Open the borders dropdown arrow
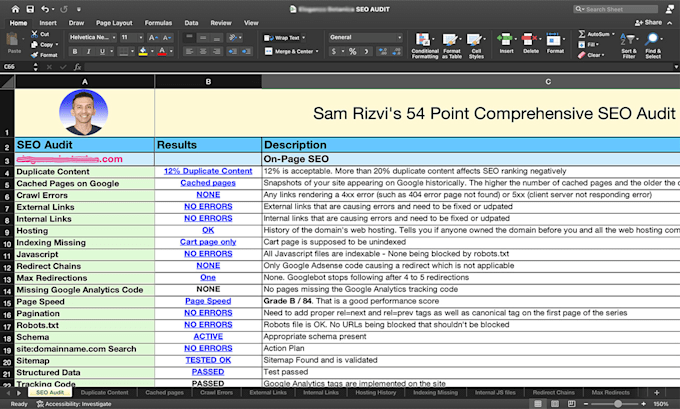 tap(132, 52)
